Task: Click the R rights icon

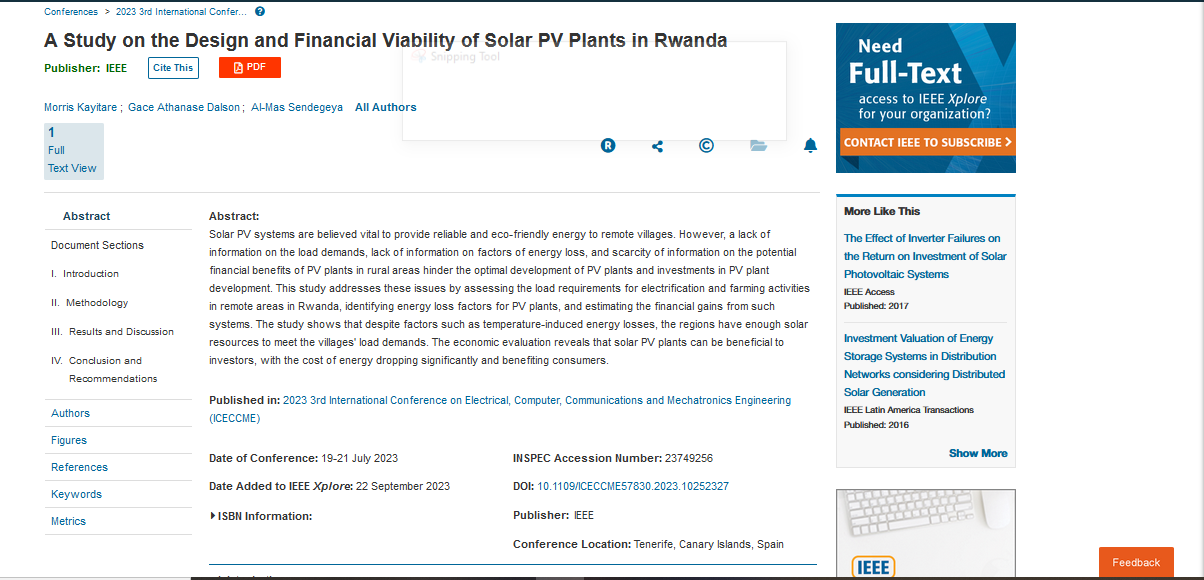Action: pyautogui.click(x=608, y=146)
